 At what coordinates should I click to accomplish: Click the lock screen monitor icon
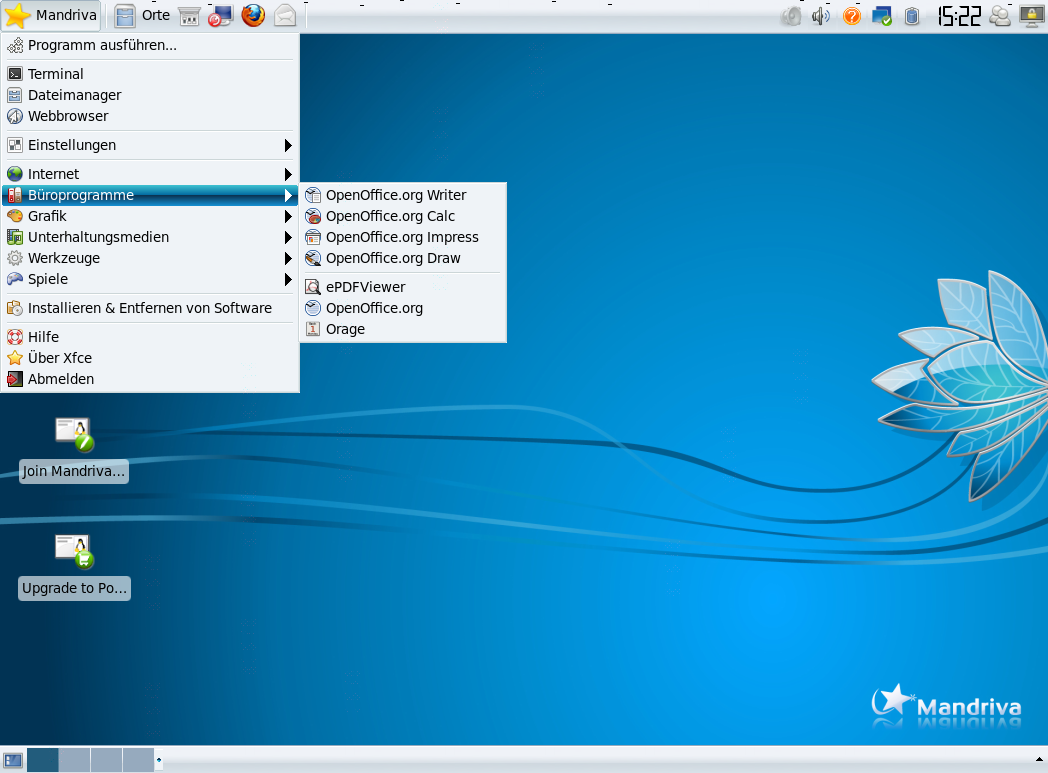pyautogui.click(x=1031, y=15)
